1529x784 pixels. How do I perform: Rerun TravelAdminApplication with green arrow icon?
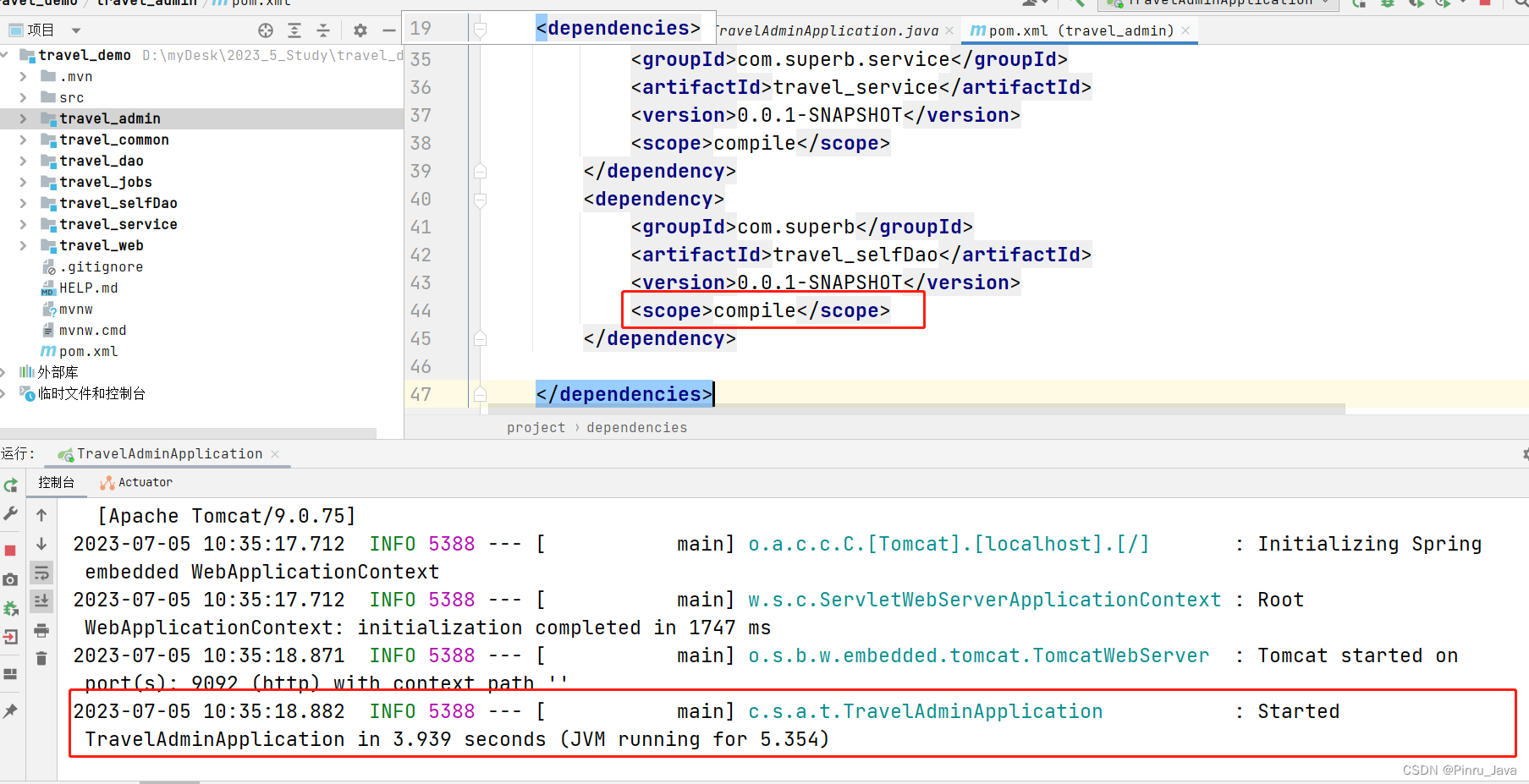click(x=11, y=485)
